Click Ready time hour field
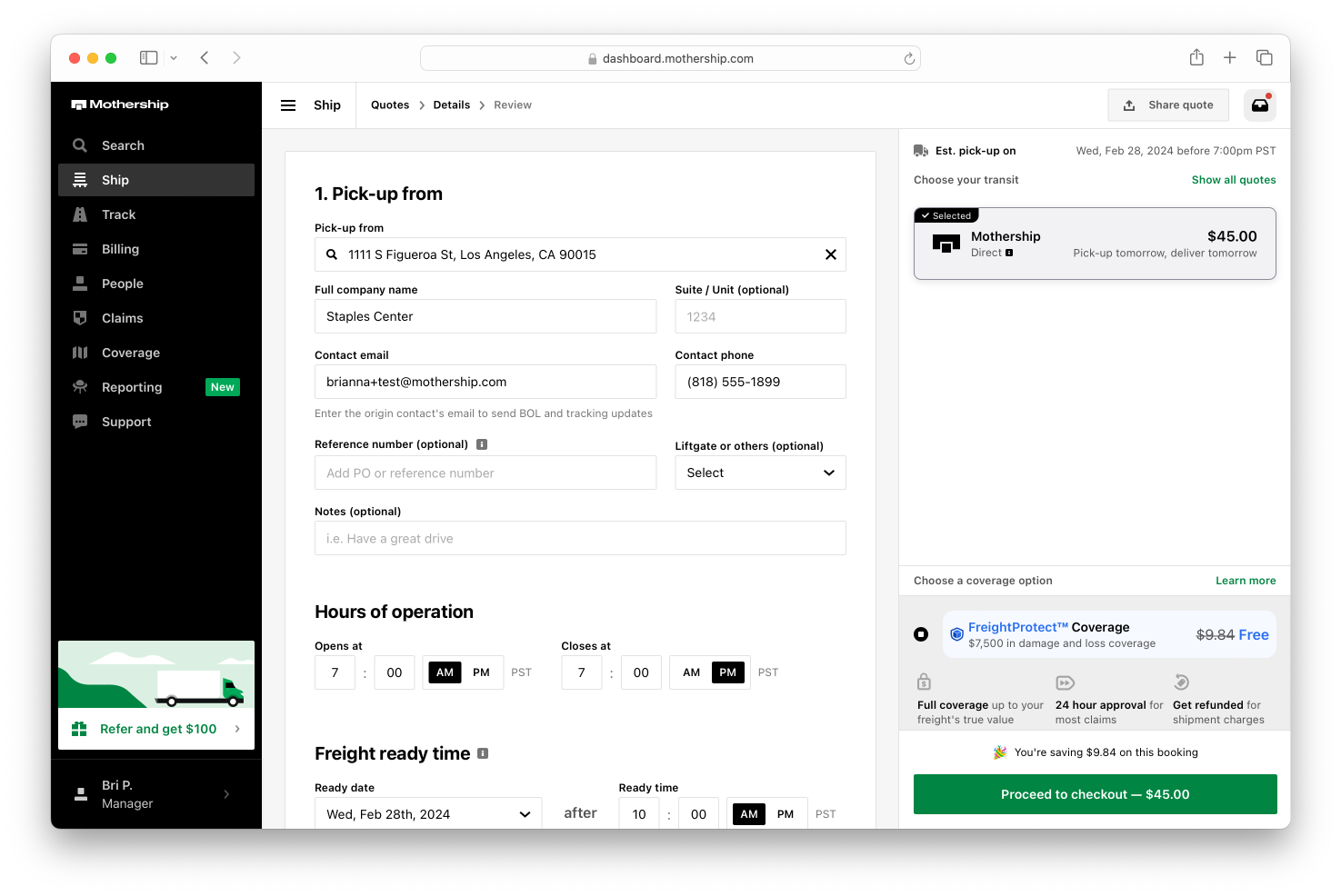Image resolution: width=1341 pixels, height=896 pixels. click(x=639, y=814)
